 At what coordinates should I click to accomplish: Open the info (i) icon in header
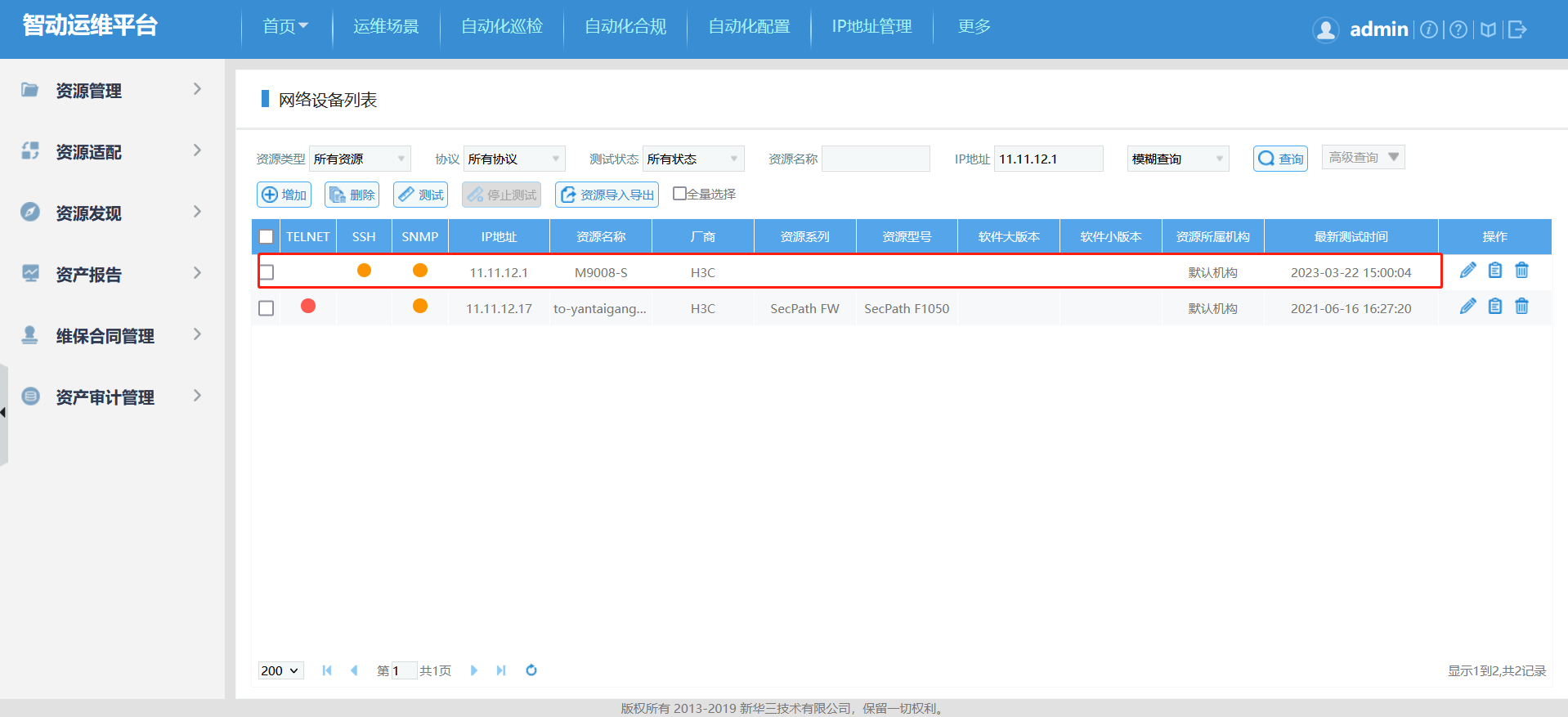point(1429,29)
